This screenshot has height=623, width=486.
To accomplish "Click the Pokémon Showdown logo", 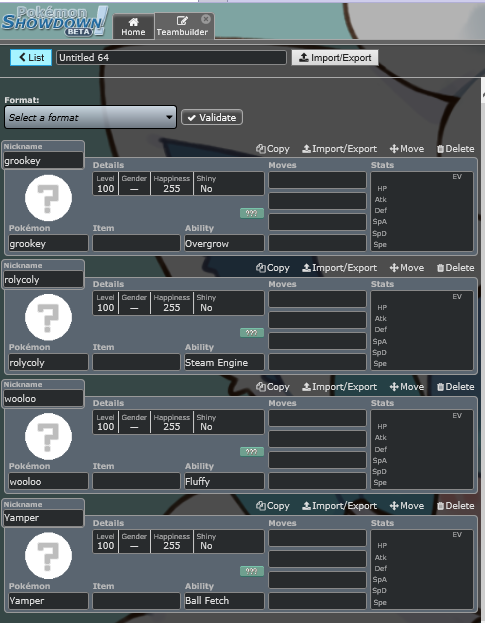I will pos(54,22).
